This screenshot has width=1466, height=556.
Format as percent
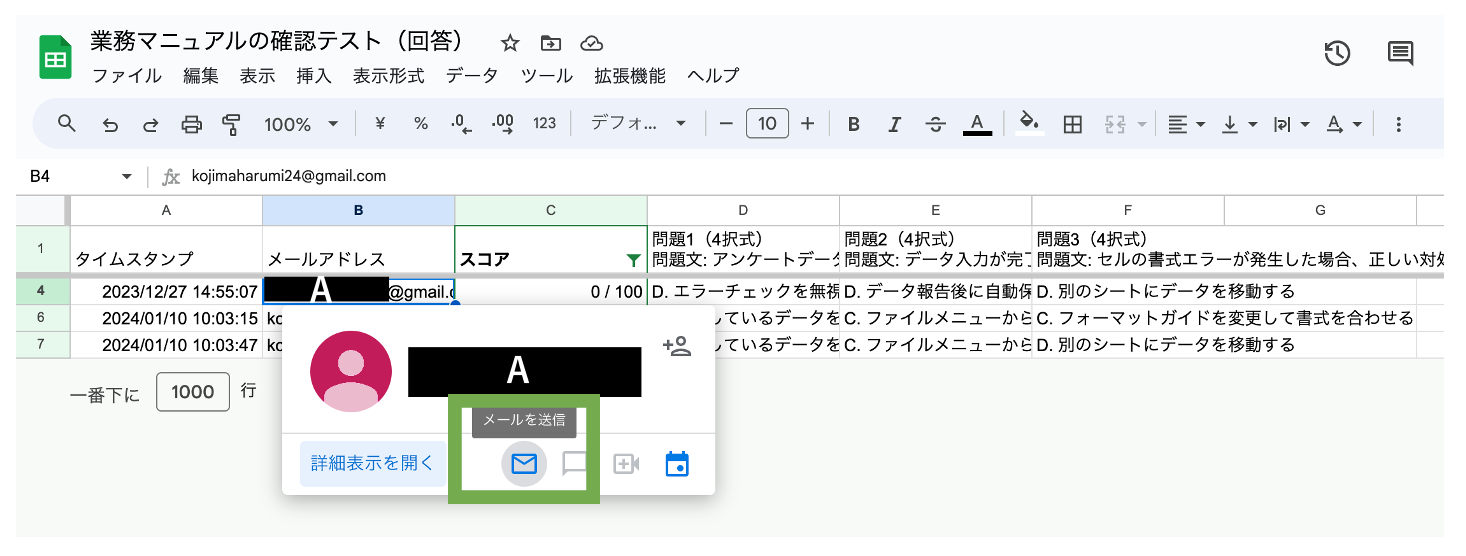coord(421,124)
